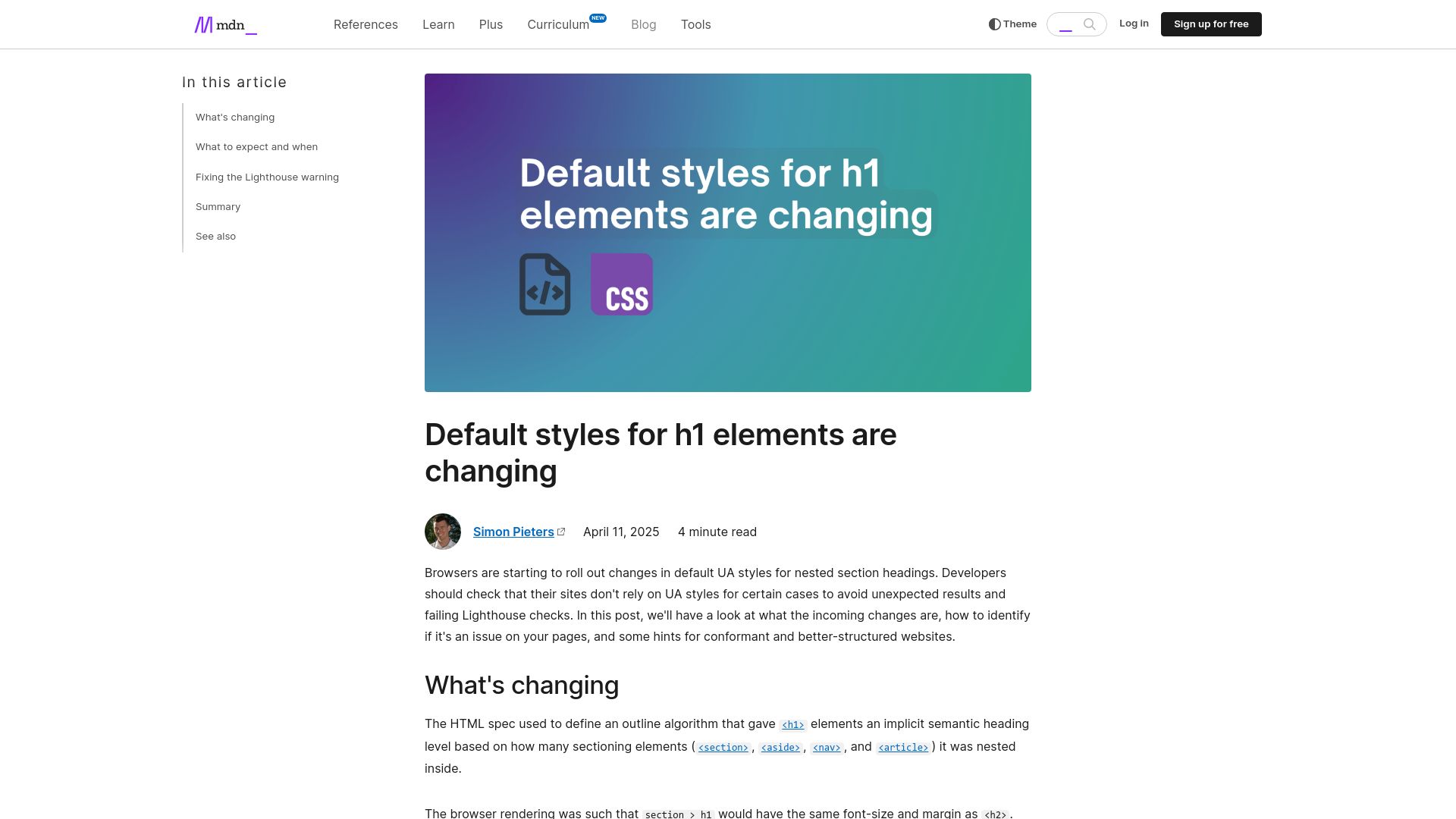Click the <aside> code link
The image size is (1456, 819).
[x=780, y=748]
